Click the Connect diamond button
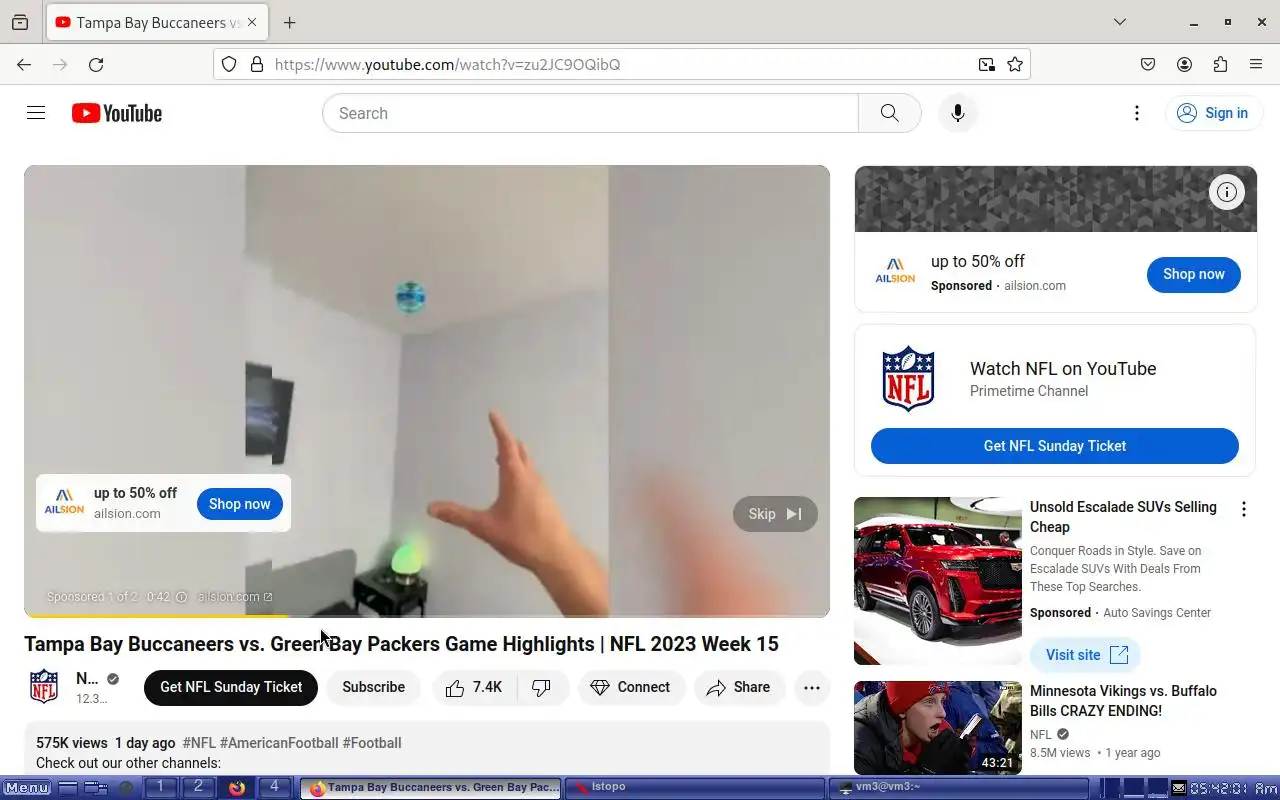 tap(631, 687)
